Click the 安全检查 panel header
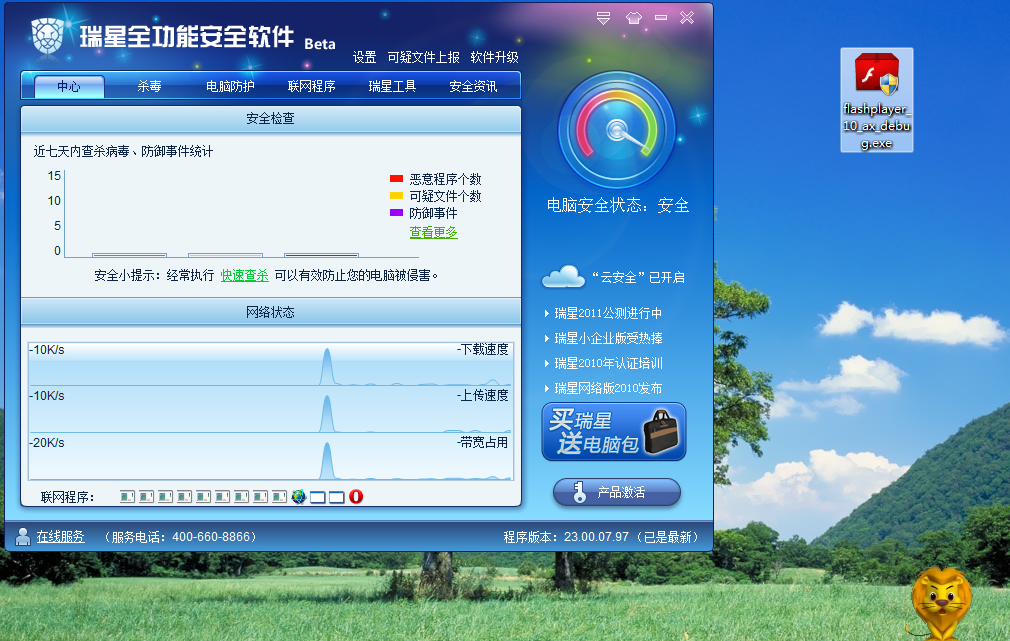The width and height of the screenshot is (1010, 641). (271, 119)
